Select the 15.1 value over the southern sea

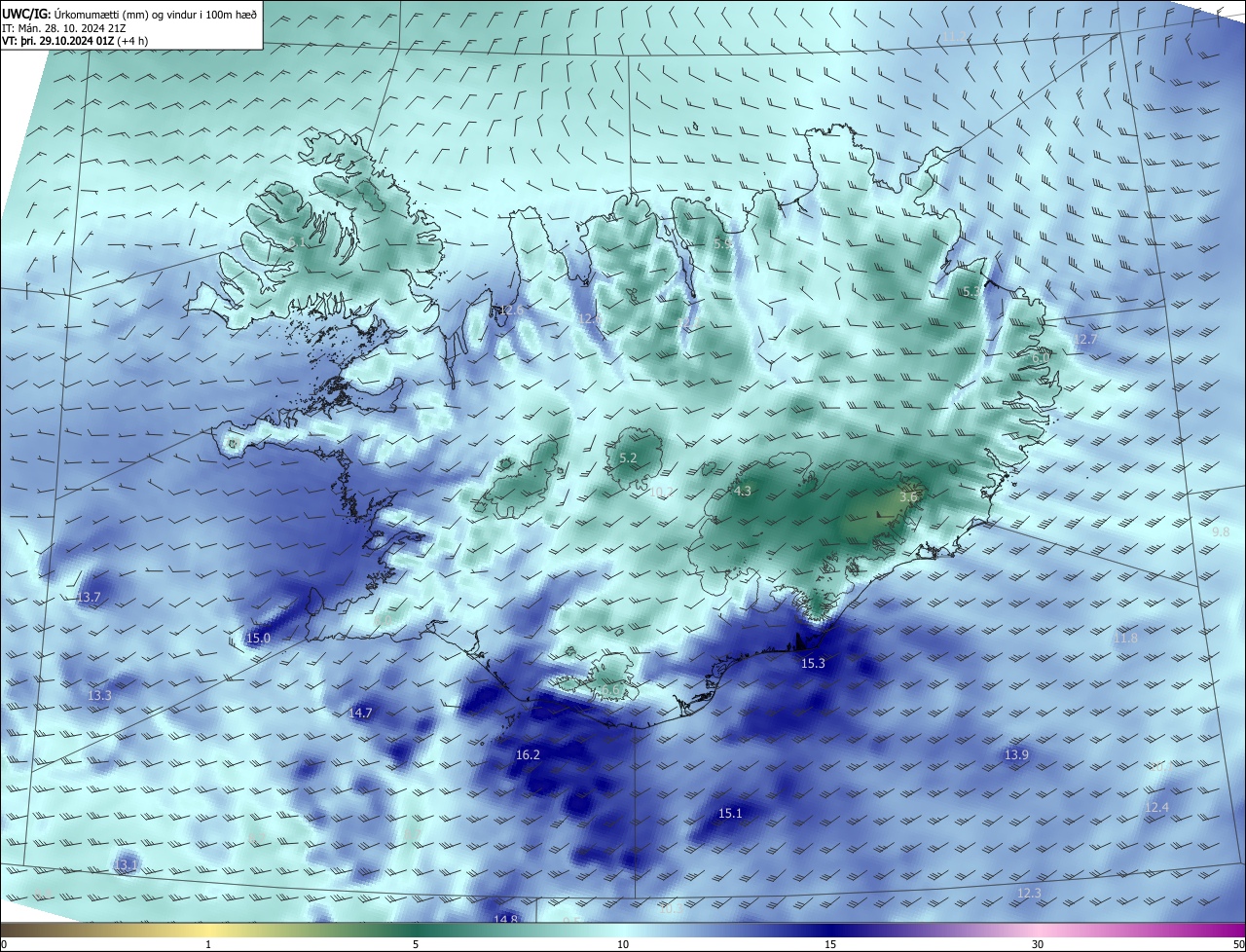click(730, 813)
